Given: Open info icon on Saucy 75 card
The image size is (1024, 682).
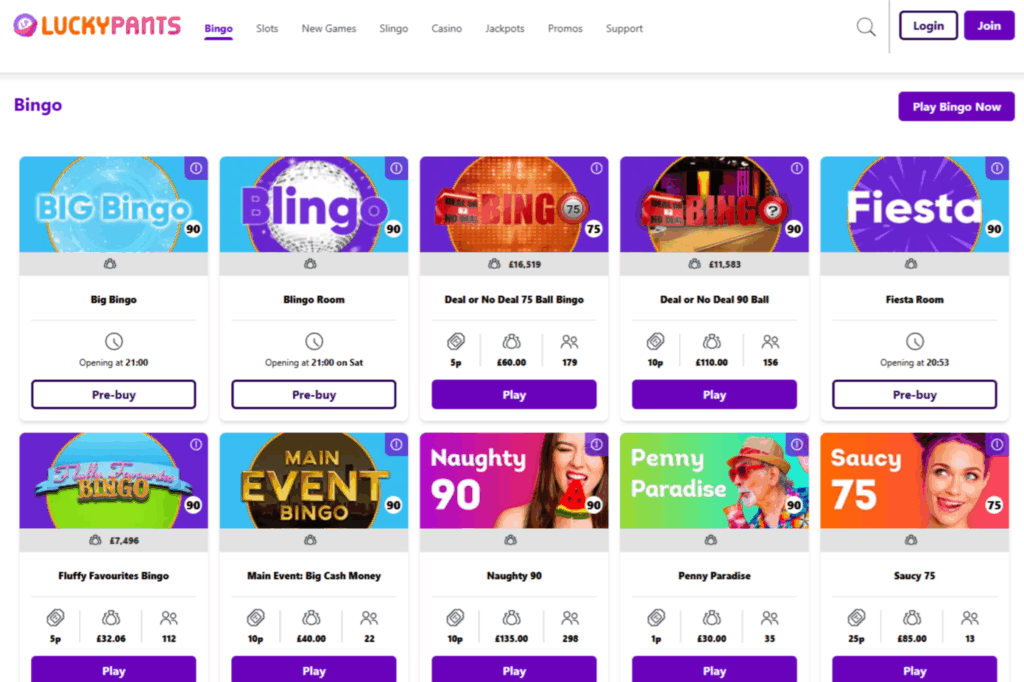Looking at the screenshot, I should [x=996, y=443].
